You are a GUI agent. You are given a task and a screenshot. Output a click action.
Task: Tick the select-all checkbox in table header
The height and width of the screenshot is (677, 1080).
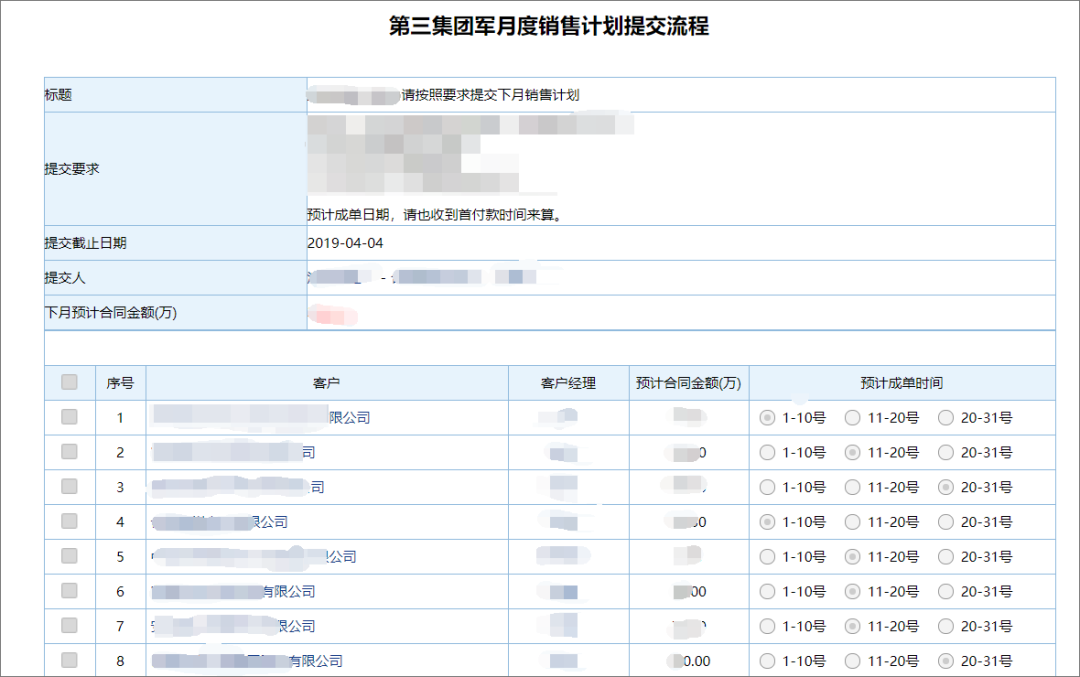pyautogui.click(x=69, y=382)
